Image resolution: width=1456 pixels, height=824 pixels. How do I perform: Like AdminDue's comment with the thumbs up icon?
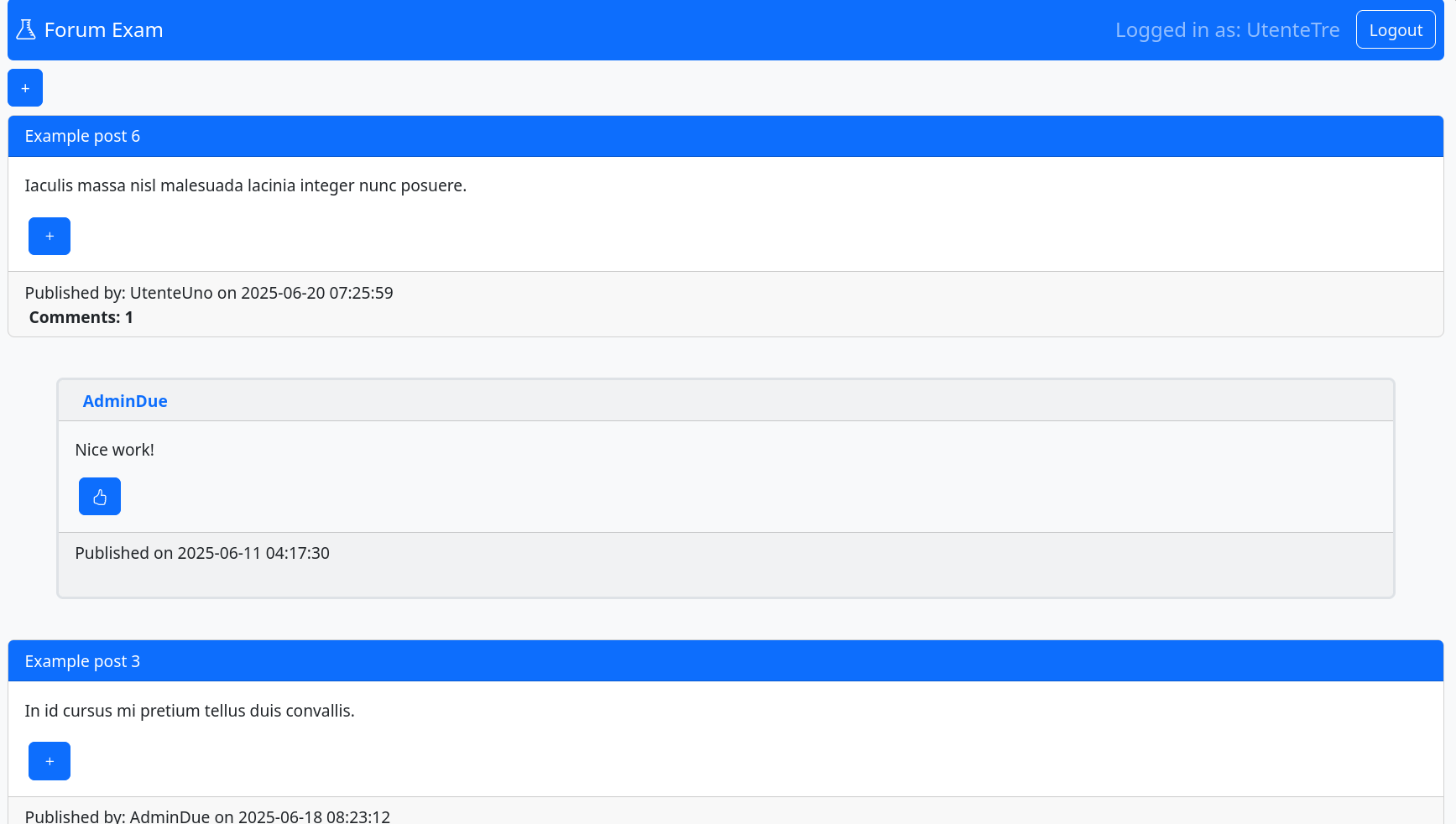(99, 496)
